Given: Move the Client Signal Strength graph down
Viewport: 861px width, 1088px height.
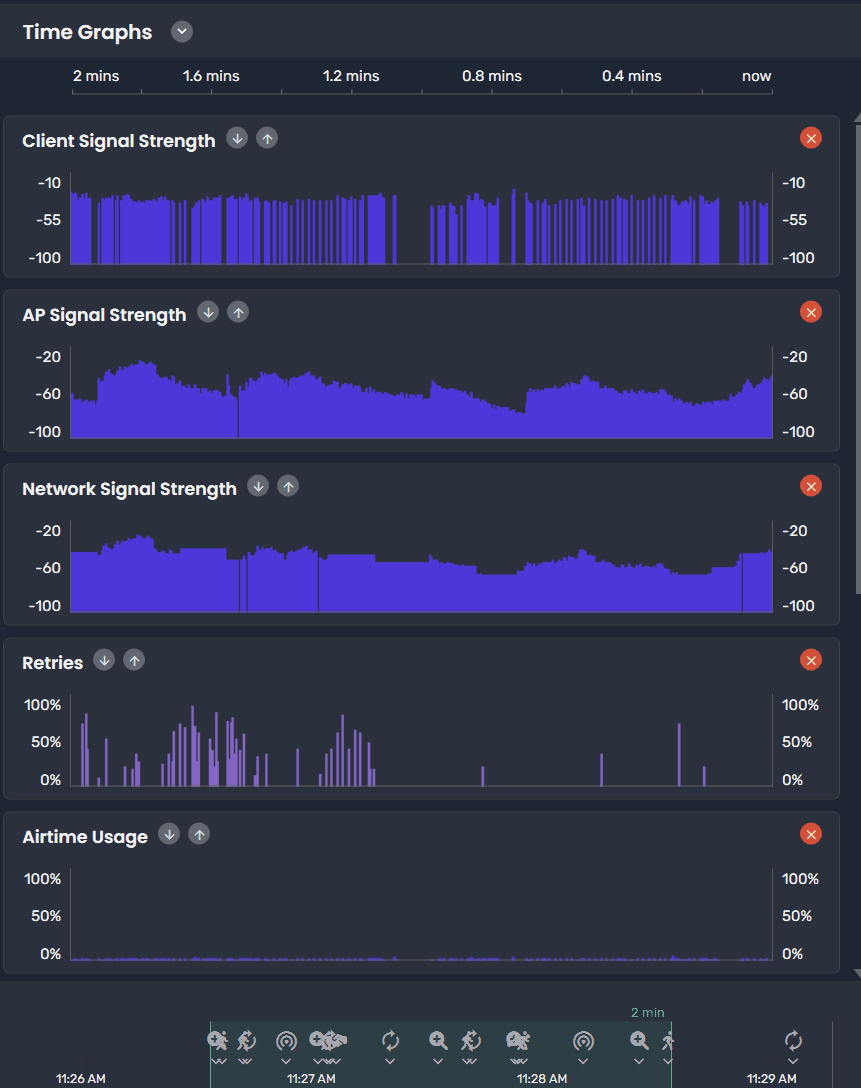Looking at the screenshot, I should click(237, 138).
